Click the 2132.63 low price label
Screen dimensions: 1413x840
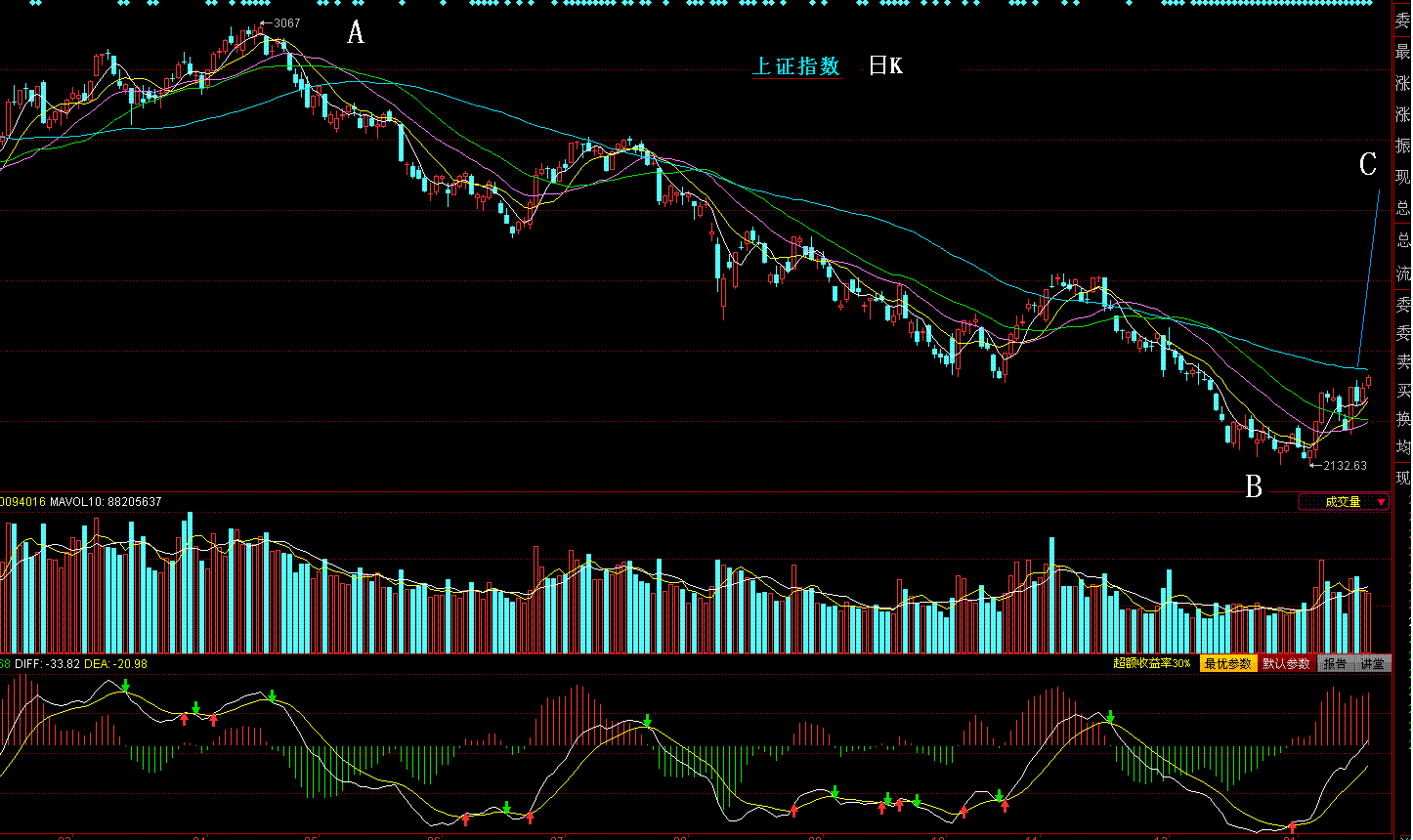coord(1346,466)
